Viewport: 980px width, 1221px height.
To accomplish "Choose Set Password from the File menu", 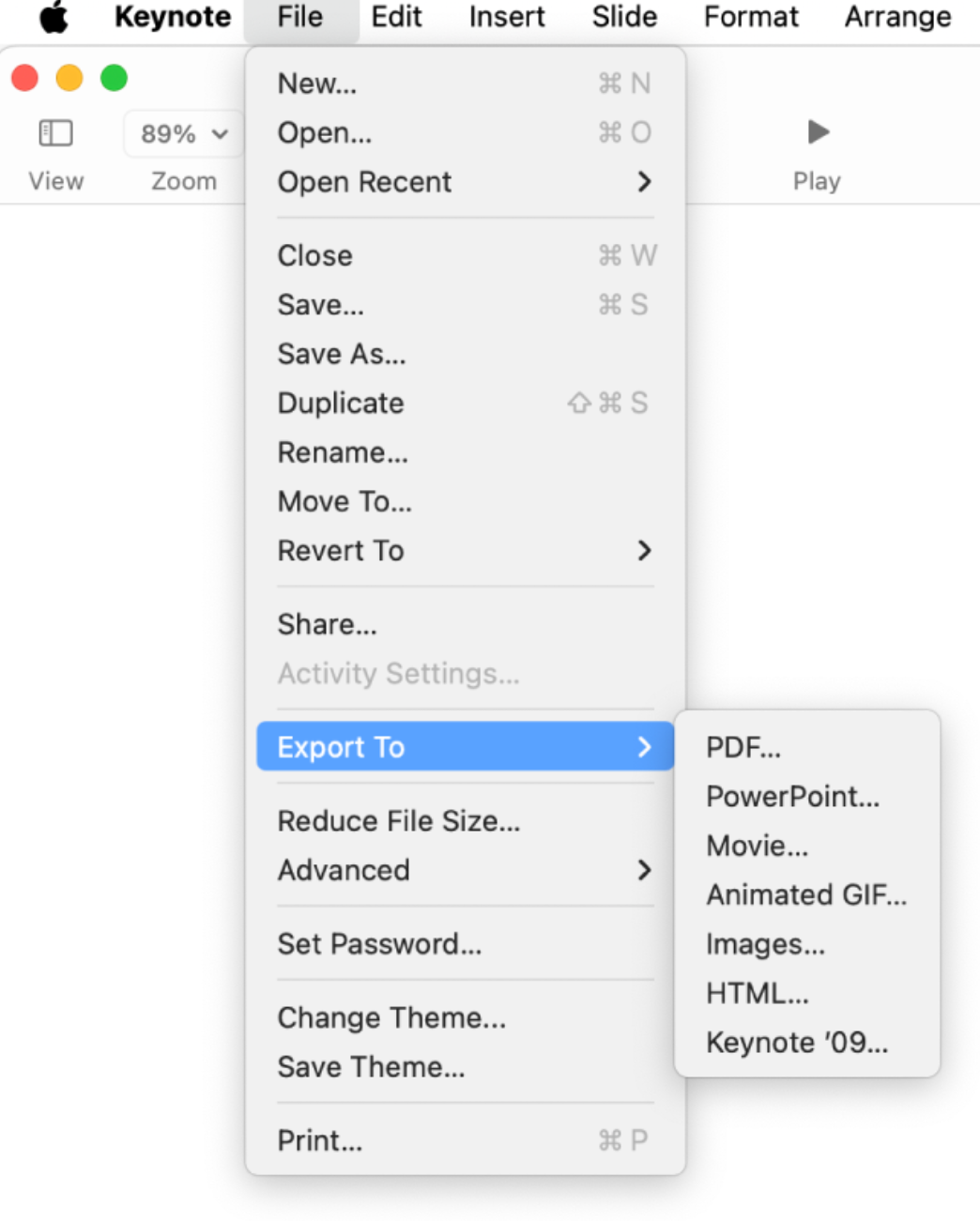I will [x=379, y=944].
